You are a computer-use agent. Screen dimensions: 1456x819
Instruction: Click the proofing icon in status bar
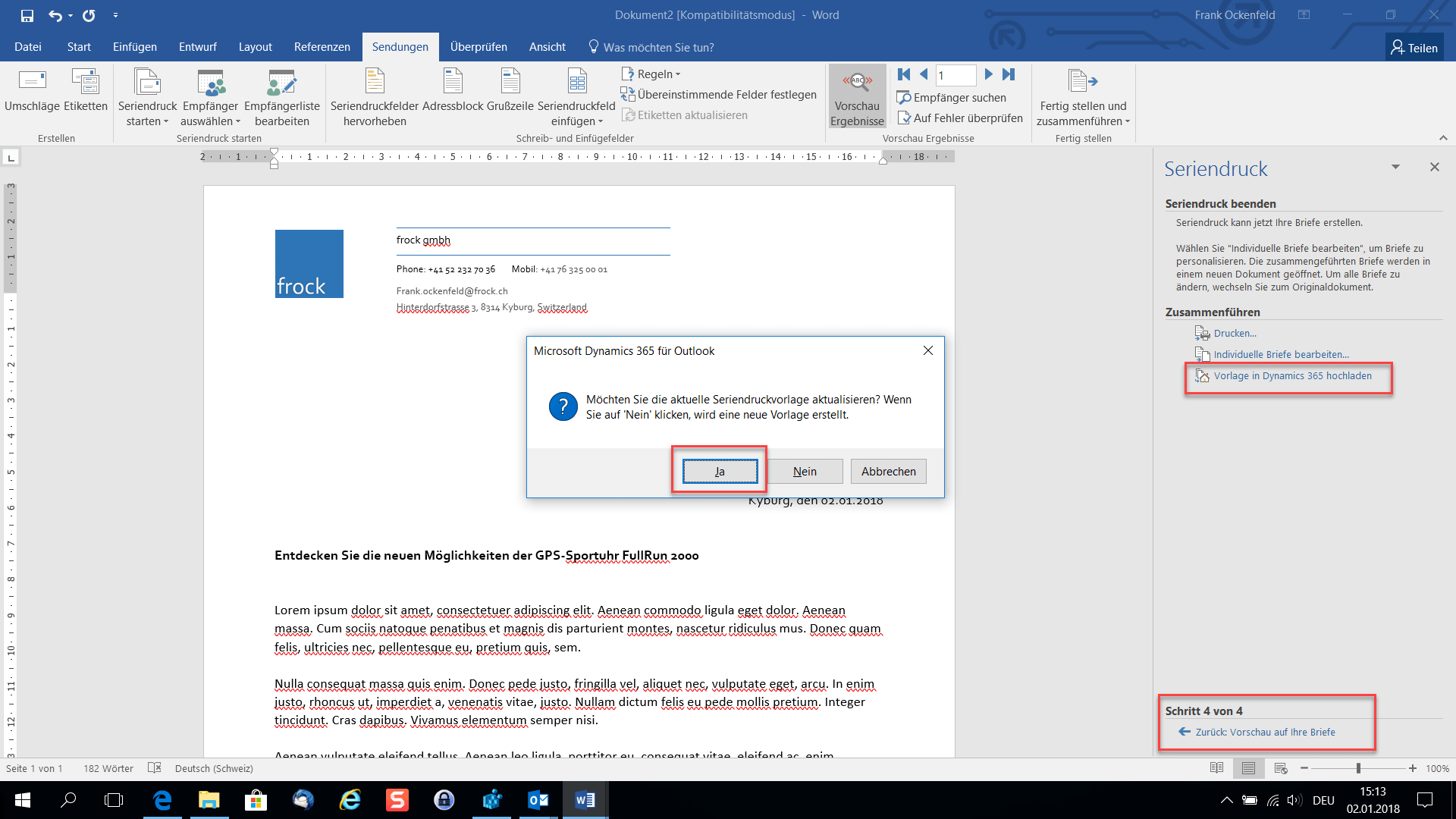point(155,768)
